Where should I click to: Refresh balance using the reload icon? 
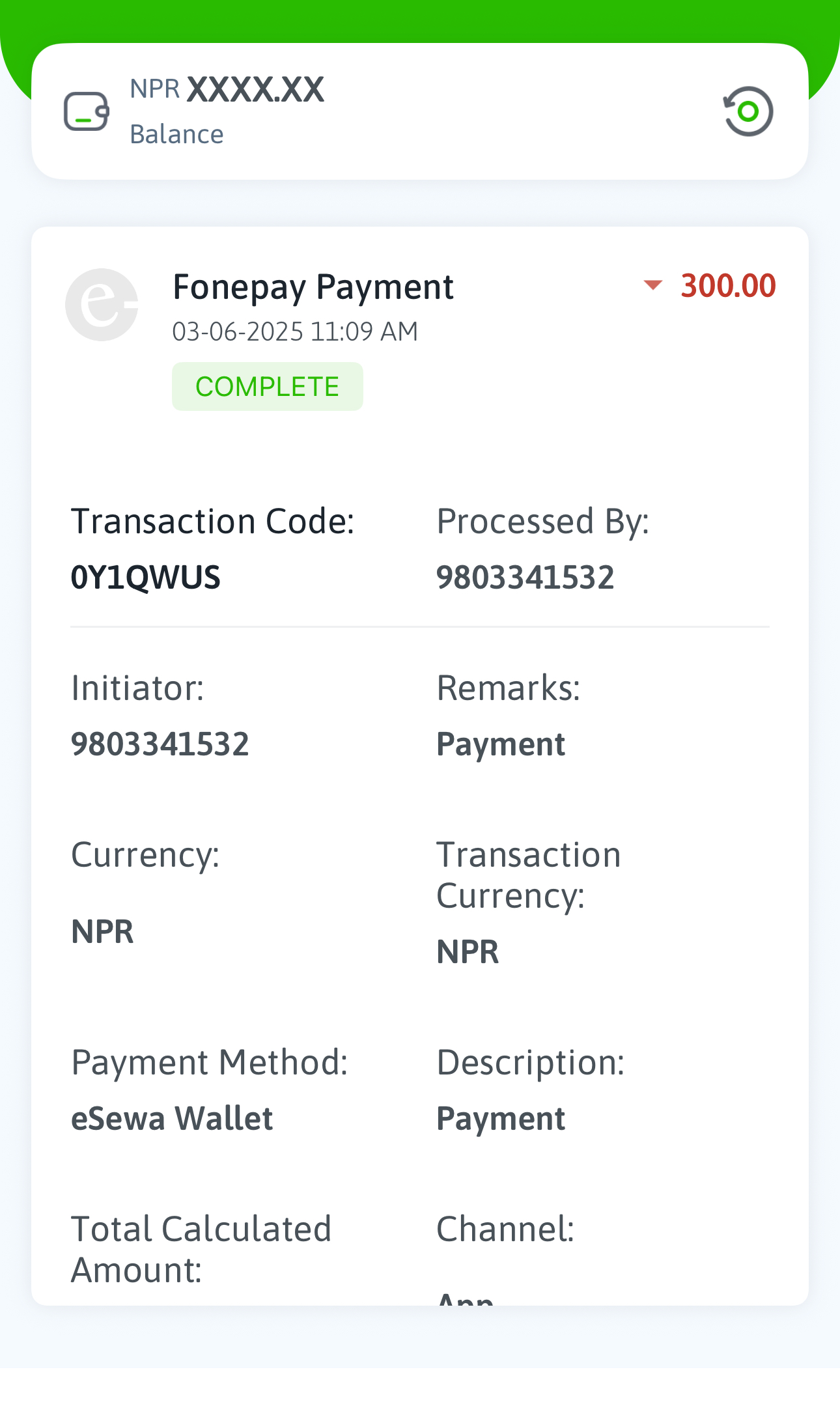(748, 111)
